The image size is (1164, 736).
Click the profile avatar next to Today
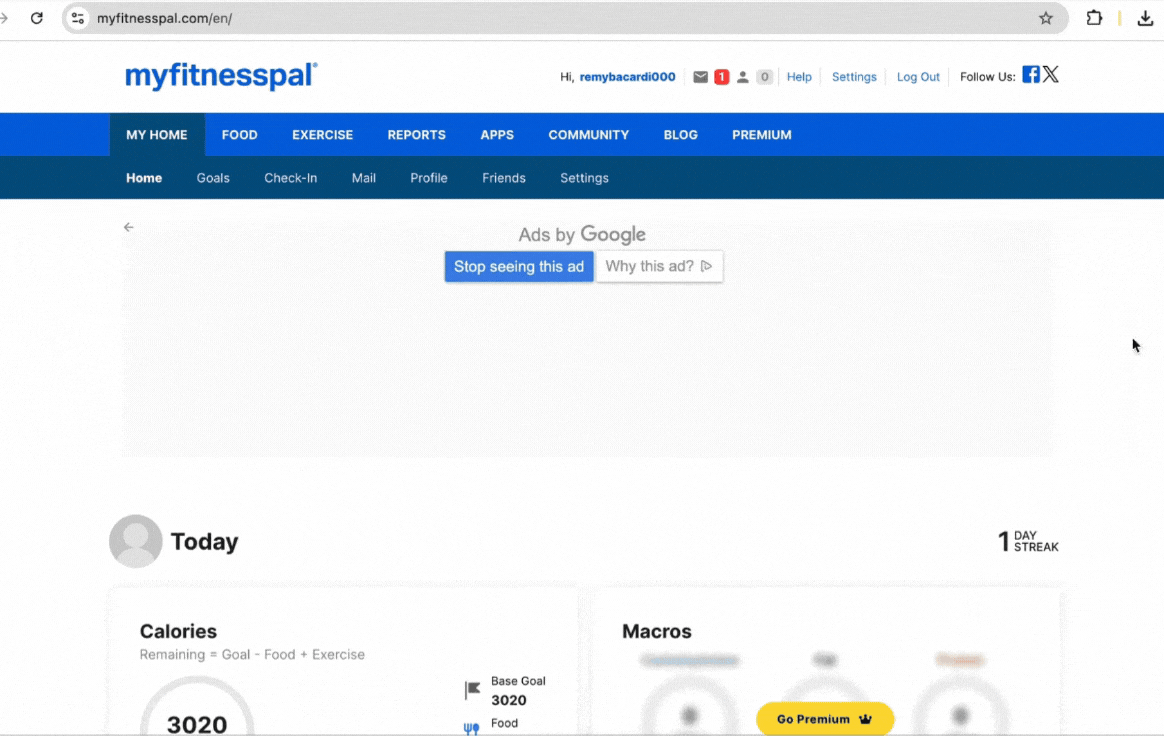pos(136,541)
